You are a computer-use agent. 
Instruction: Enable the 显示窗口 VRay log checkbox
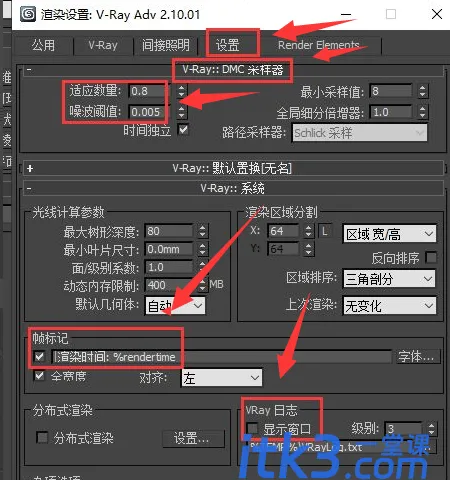click(x=252, y=428)
